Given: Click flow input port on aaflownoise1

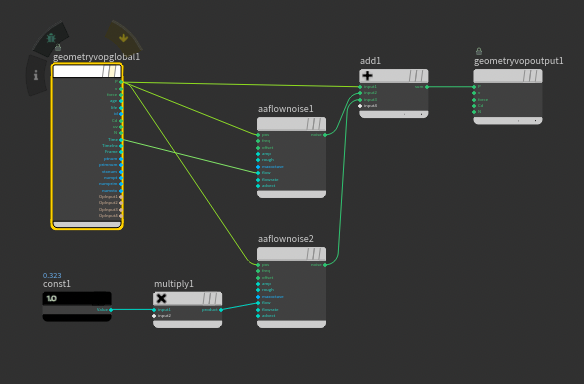Looking at the screenshot, I should 258,173.
